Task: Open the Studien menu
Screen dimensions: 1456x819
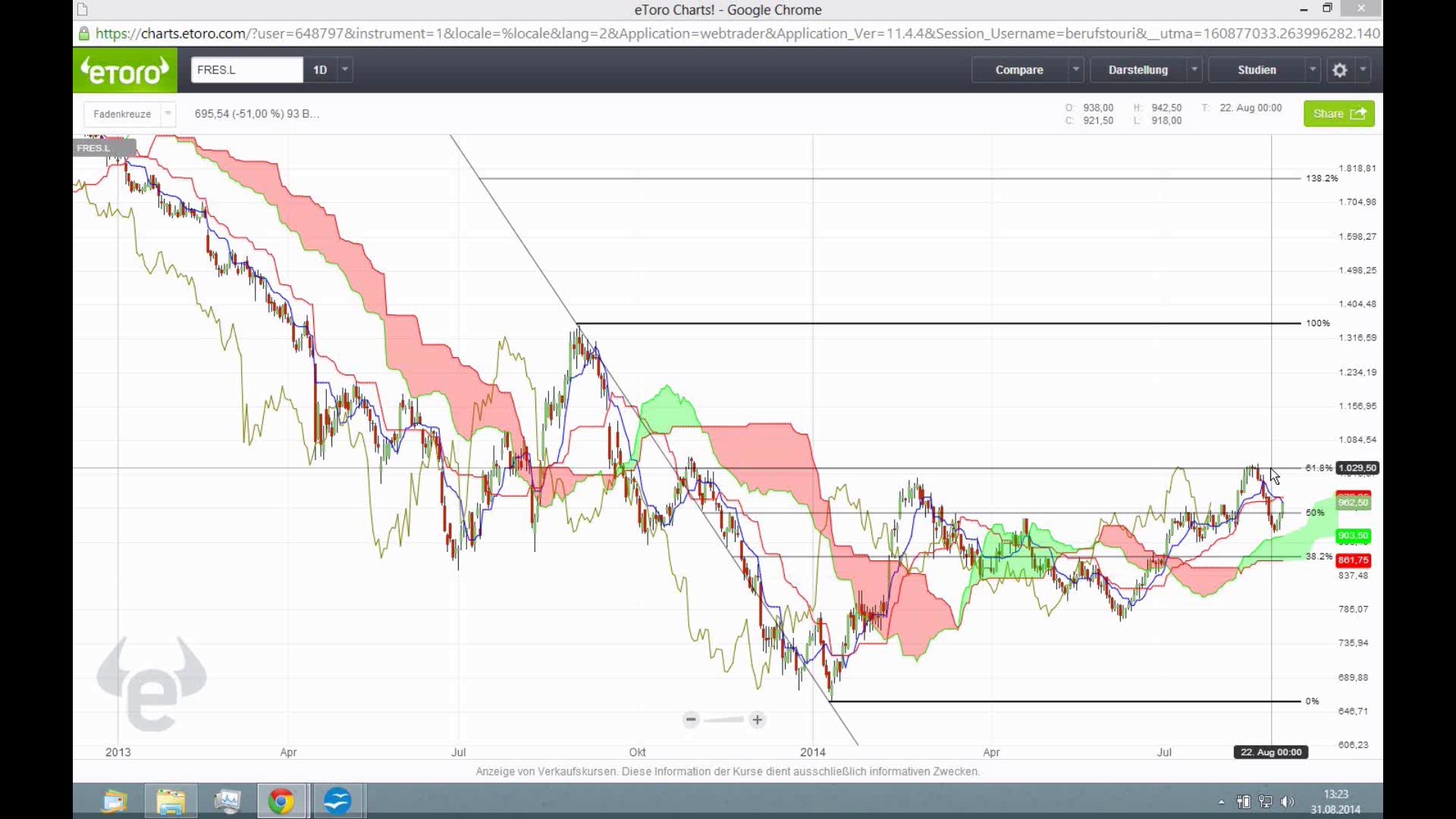Action: pos(1257,70)
